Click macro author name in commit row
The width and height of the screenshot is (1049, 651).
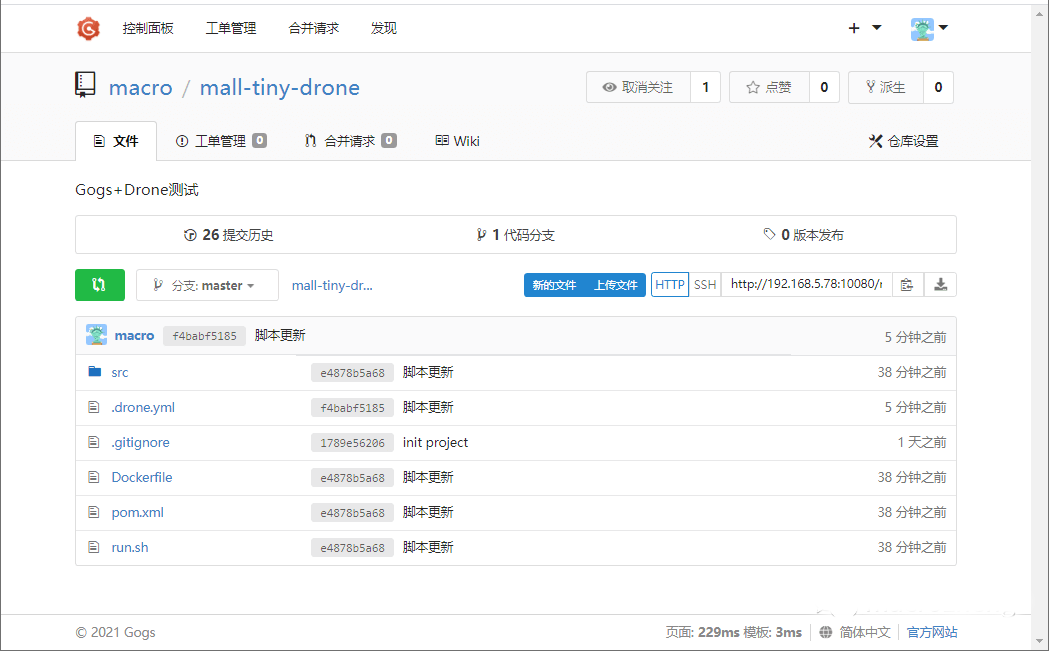click(134, 335)
